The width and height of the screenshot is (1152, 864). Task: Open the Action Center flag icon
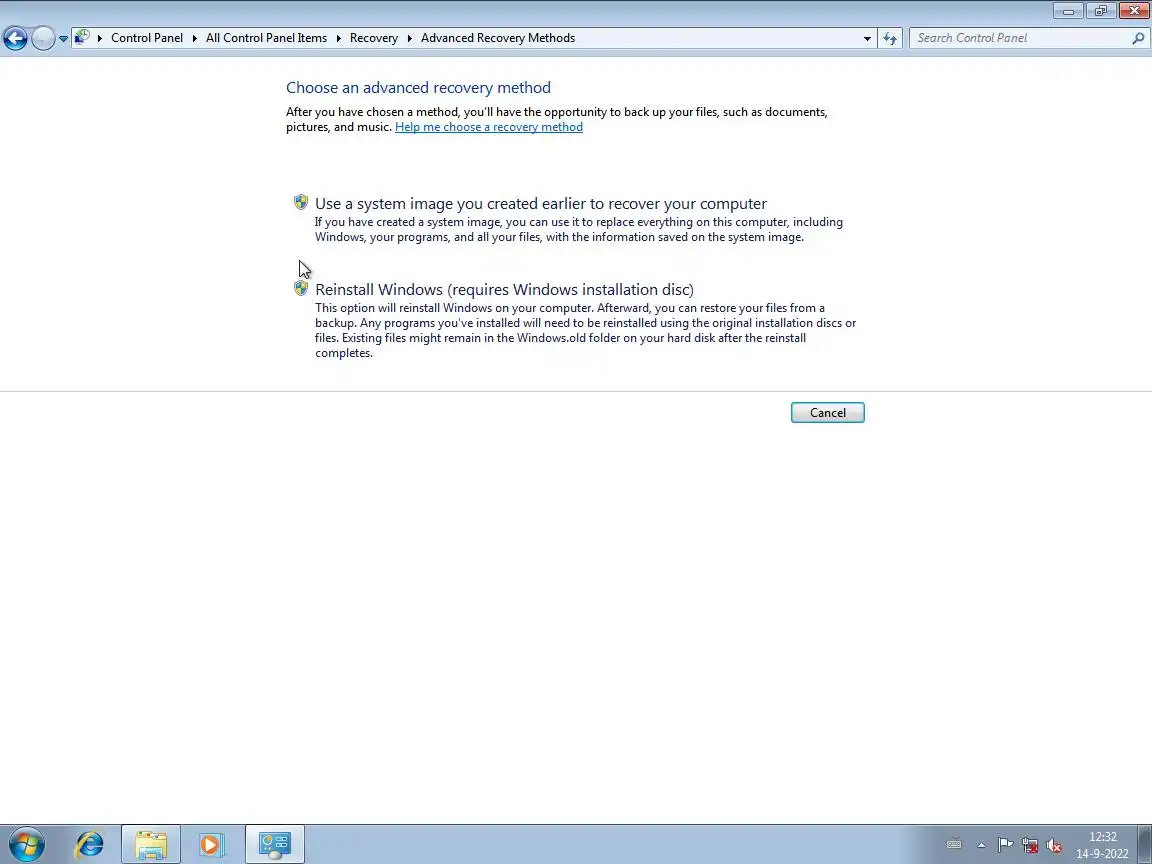coord(1005,844)
